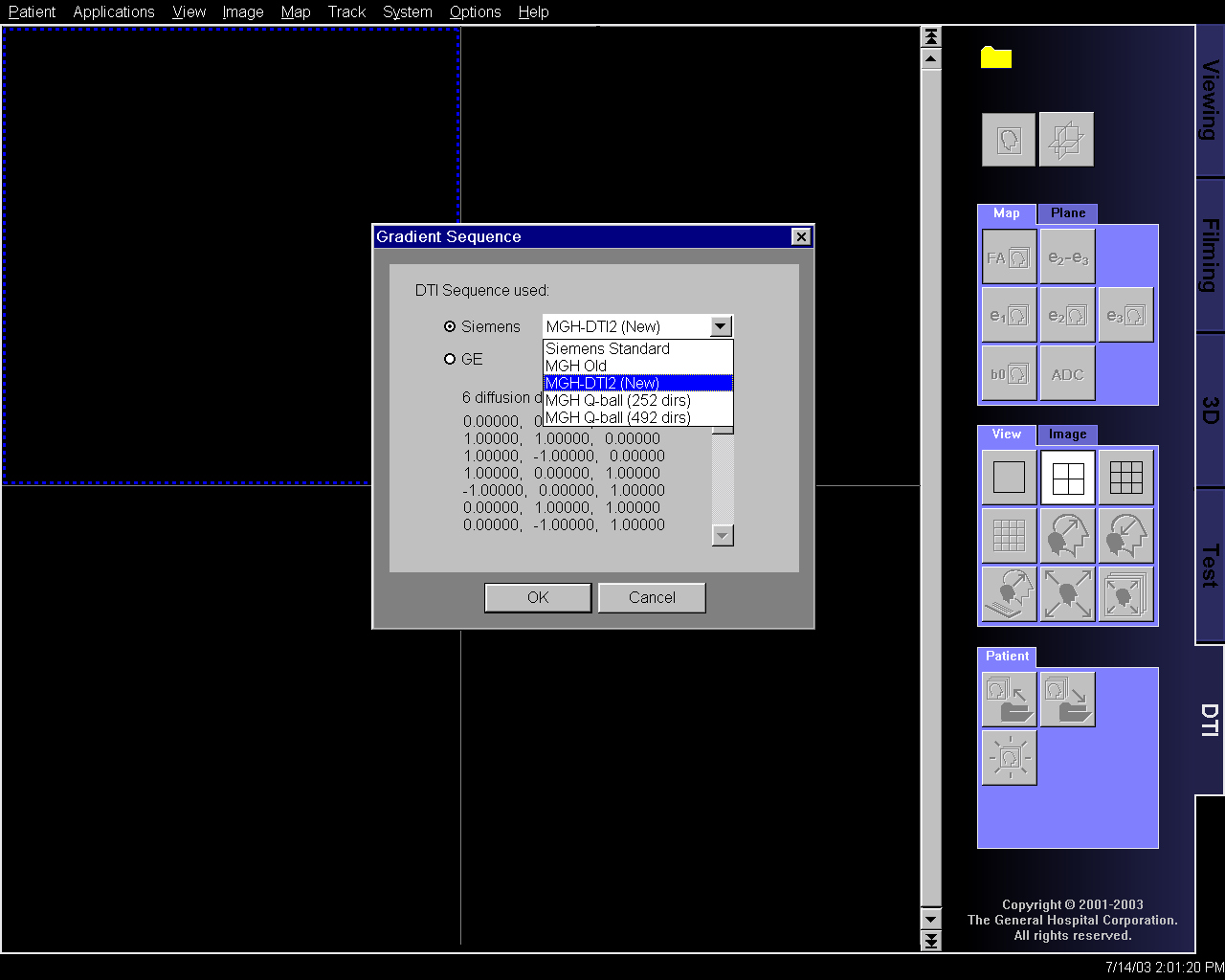Click the clock showing 7/14/03 2:01:20 PM
Viewport: 1225px width, 980px height.
point(1163,968)
